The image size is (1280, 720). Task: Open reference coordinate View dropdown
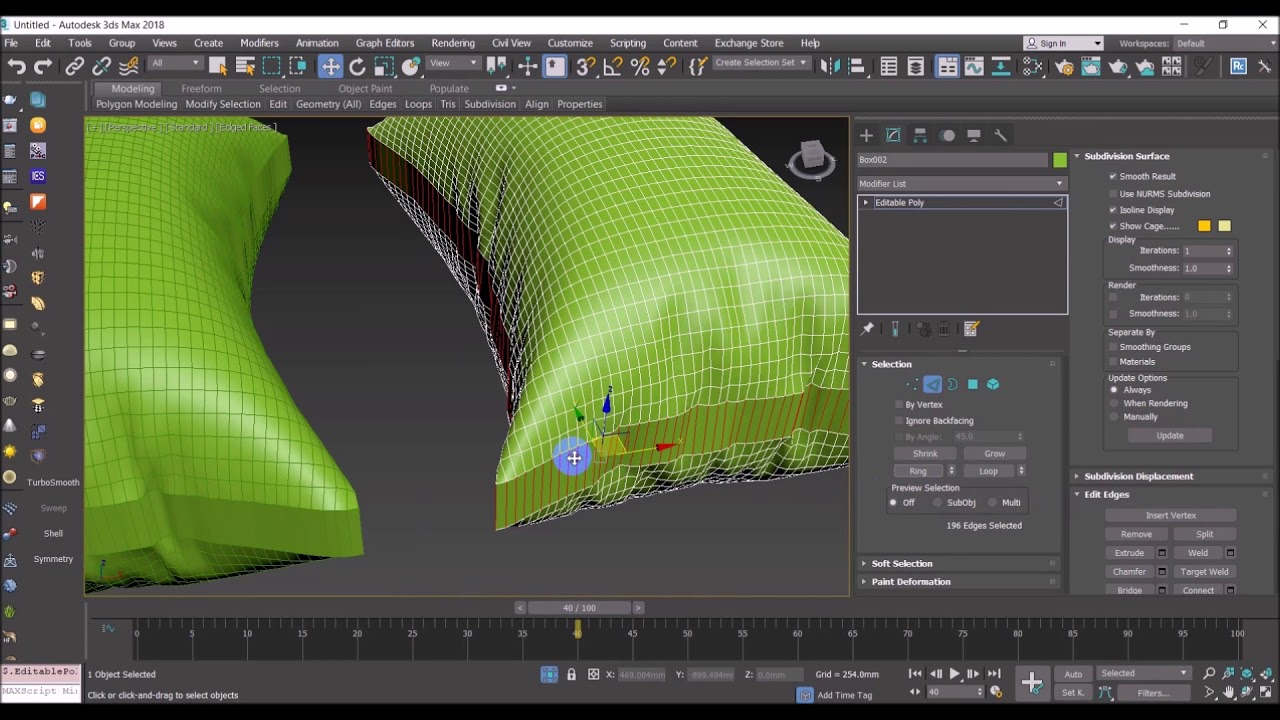(454, 63)
